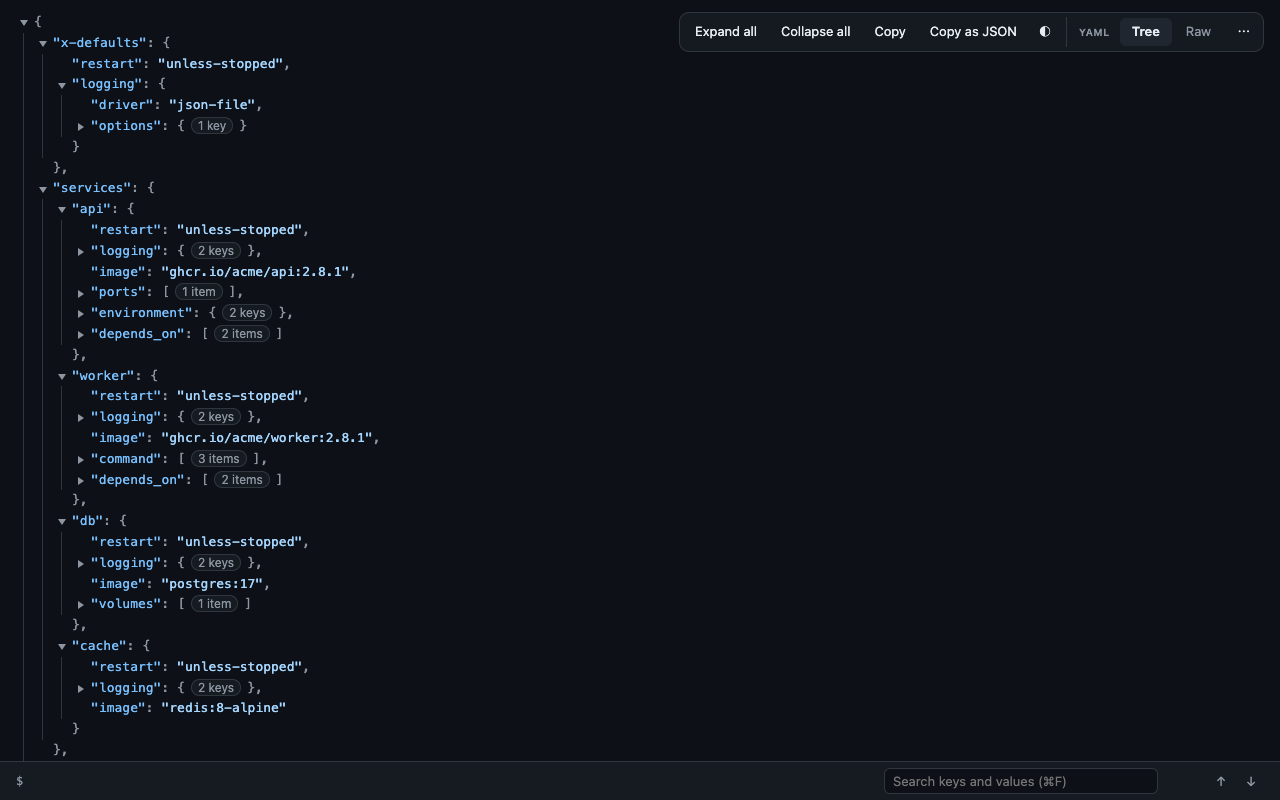Click the "driver" key
This screenshot has width=1280, height=800.
pos(121,104)
